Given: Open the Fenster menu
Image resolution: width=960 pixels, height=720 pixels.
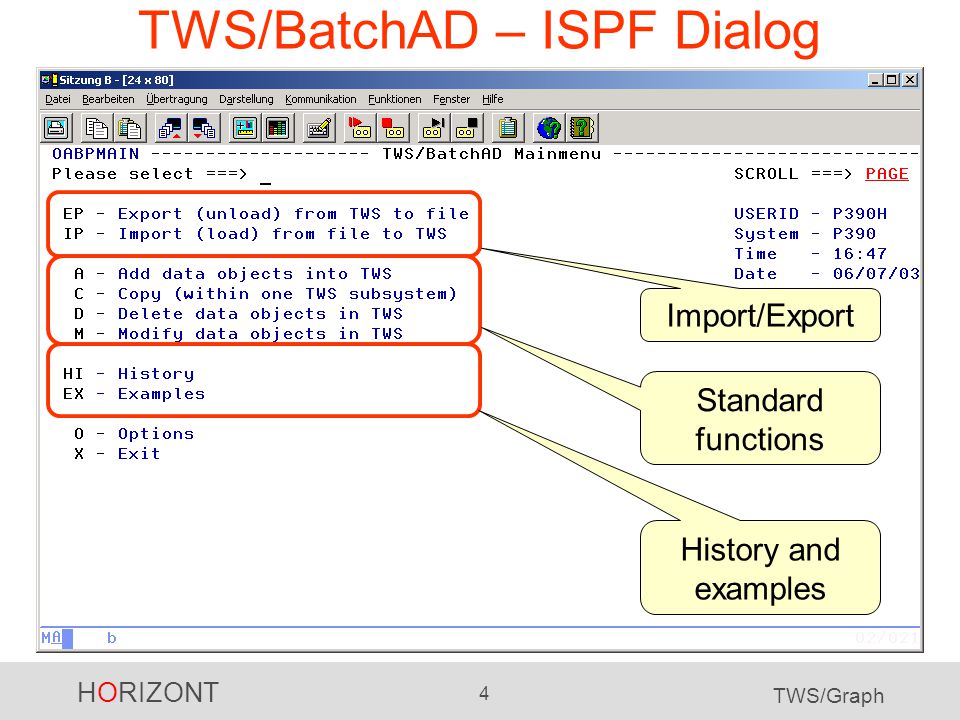Looking at the screenshot, I should pyautogui.click(x=451, y=99).
